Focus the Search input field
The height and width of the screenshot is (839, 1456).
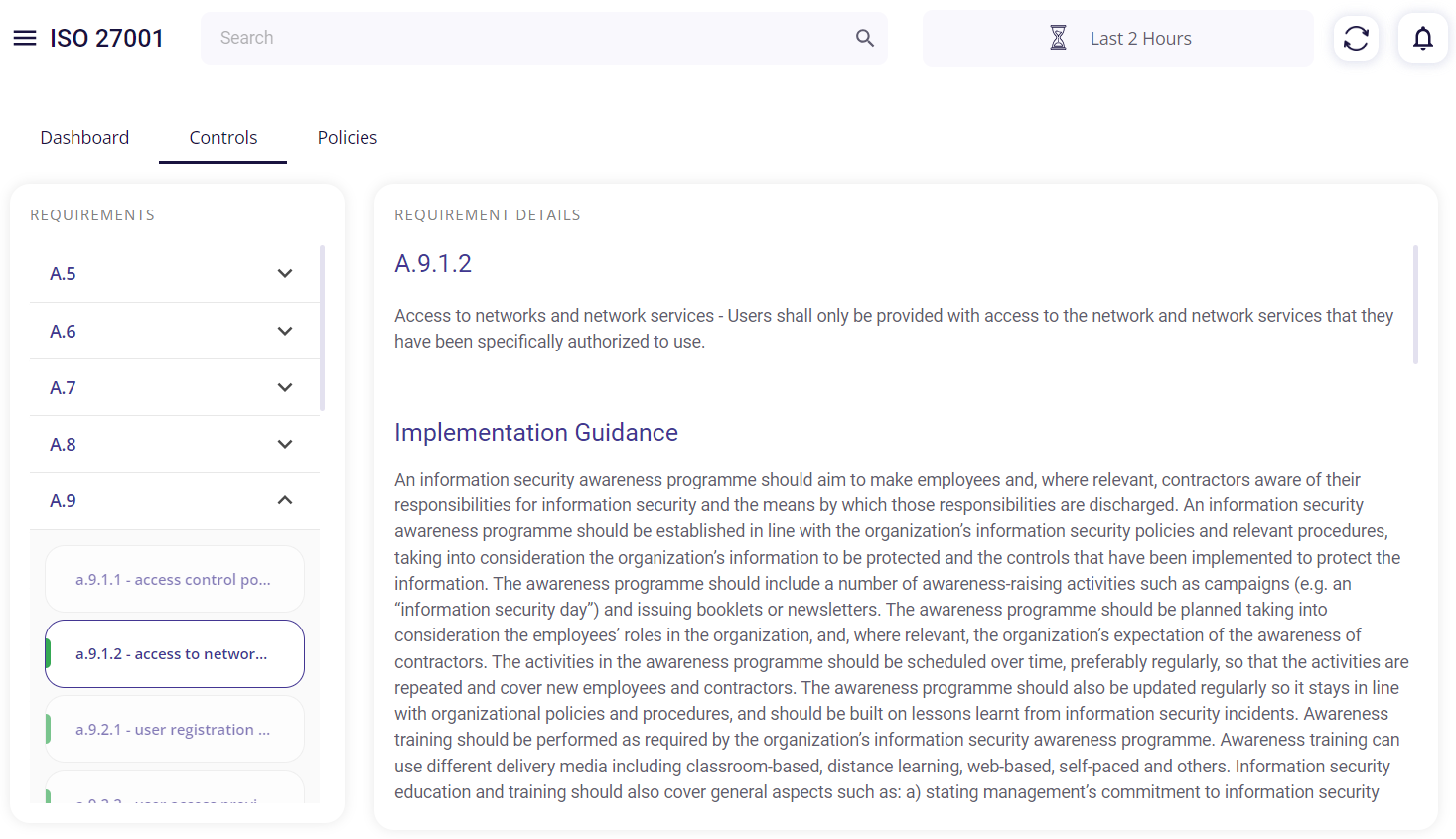pos(544,38)
